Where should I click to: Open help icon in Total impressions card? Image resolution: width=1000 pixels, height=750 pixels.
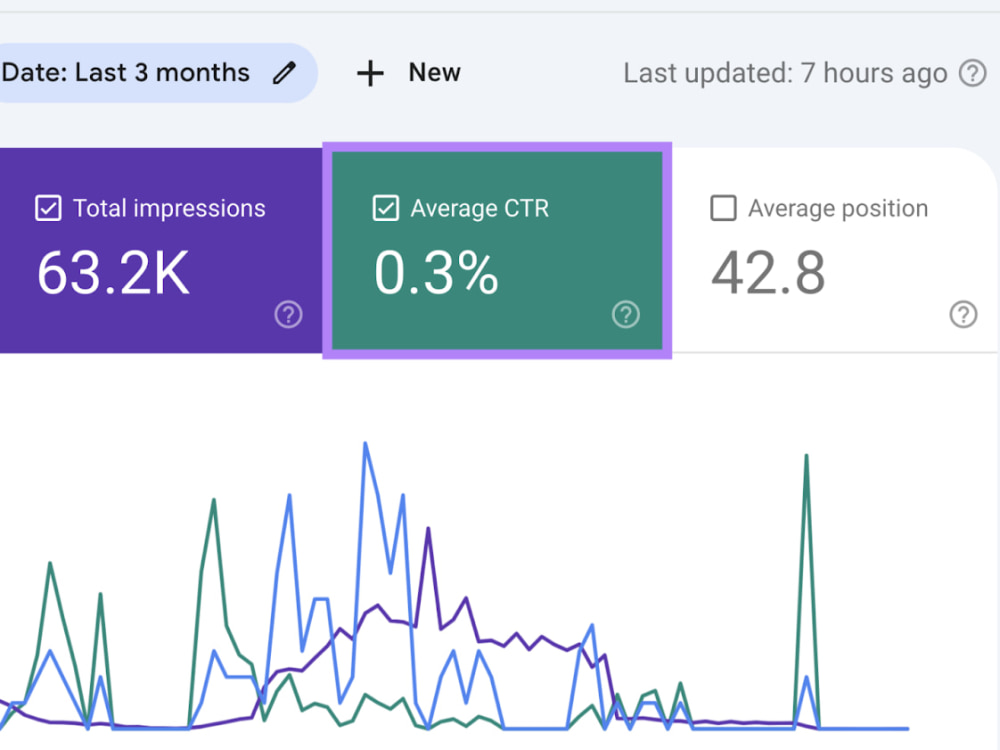pyautogui.click(x=288, y=314)
